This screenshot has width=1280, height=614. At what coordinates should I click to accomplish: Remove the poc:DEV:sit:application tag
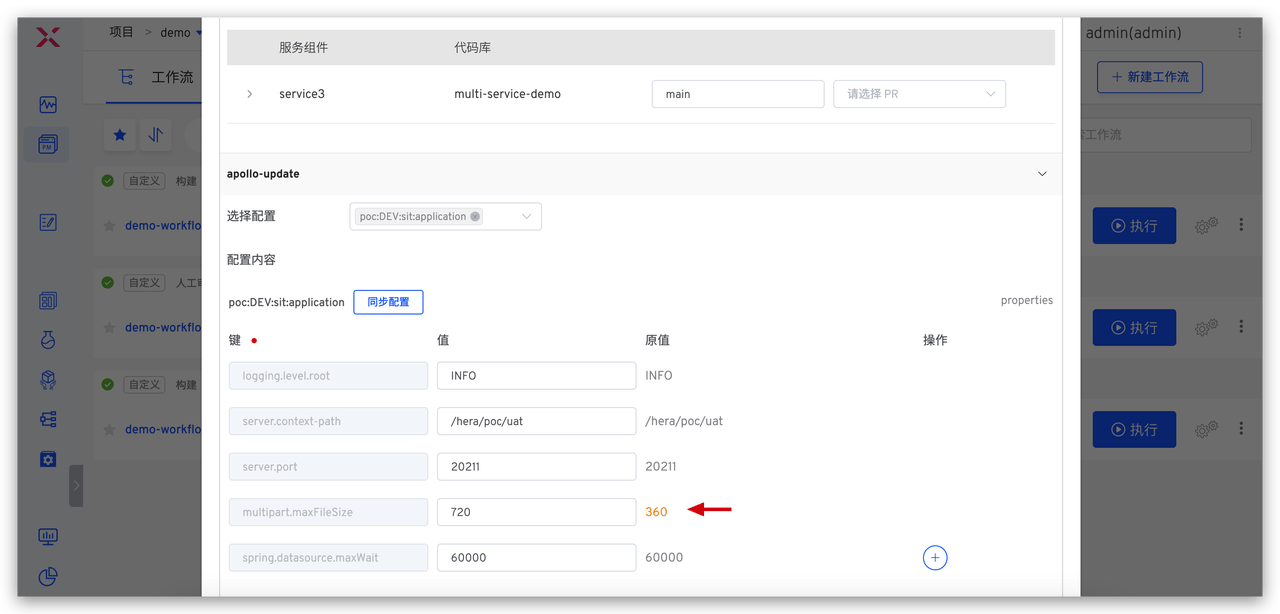(475, 216)
